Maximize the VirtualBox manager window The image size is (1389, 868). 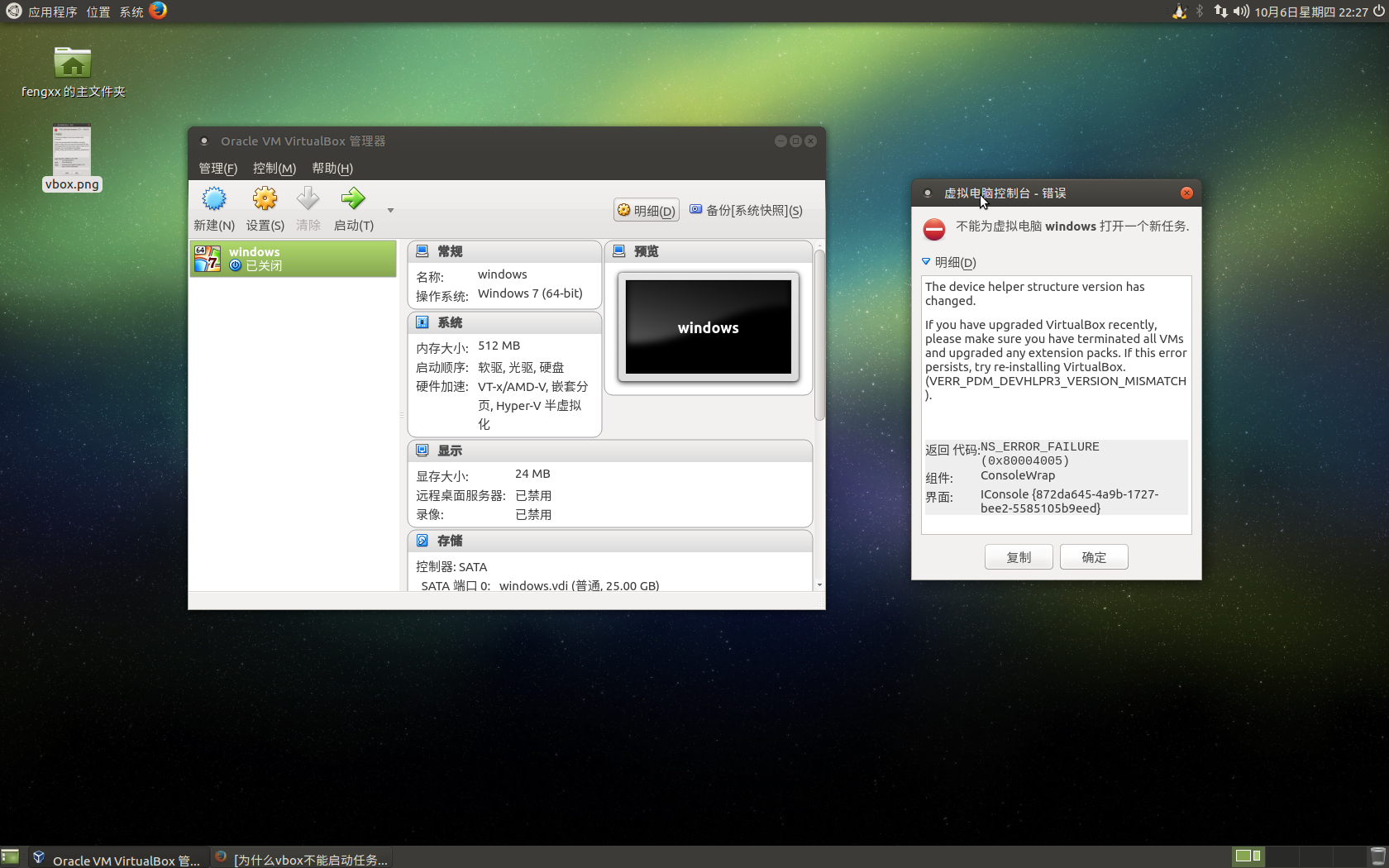[x=795, y=141]
